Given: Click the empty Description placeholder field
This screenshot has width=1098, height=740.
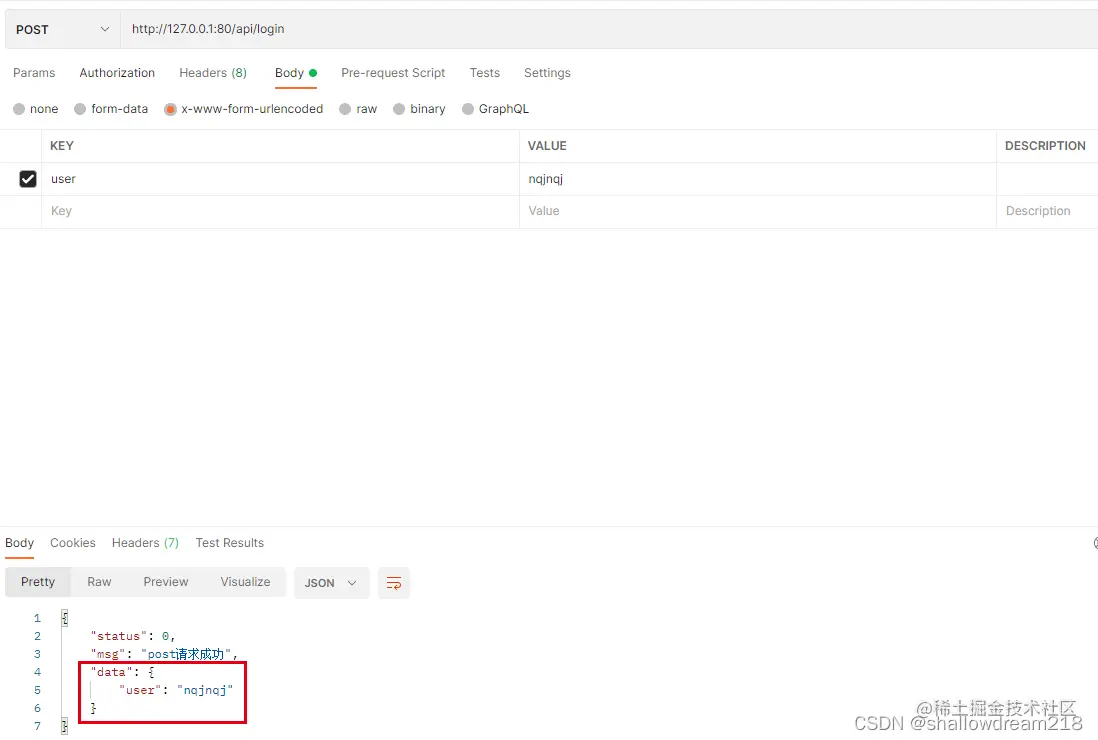Looking at the screenshot, I should pos(1047,211).
